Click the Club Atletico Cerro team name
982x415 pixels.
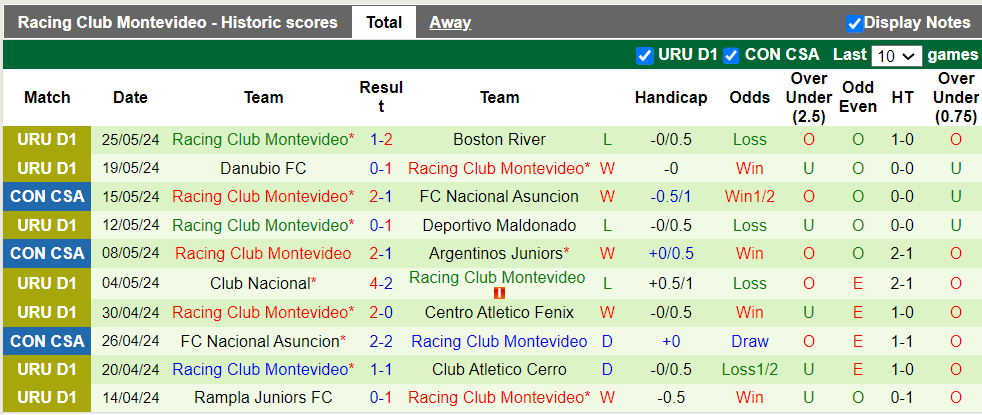499,370
